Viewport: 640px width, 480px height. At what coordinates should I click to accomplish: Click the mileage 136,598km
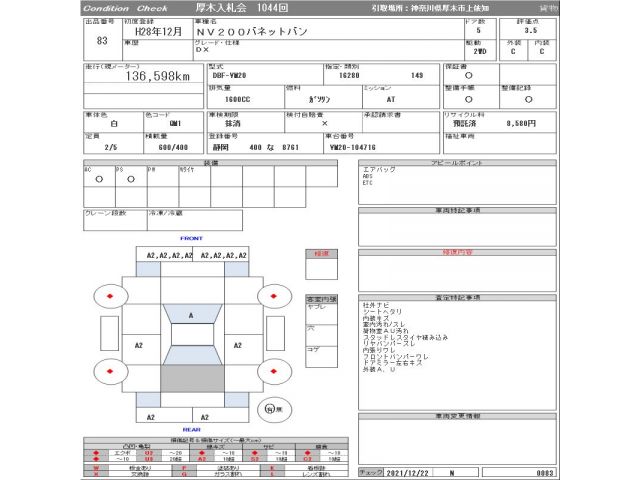[x=158, y=76]
